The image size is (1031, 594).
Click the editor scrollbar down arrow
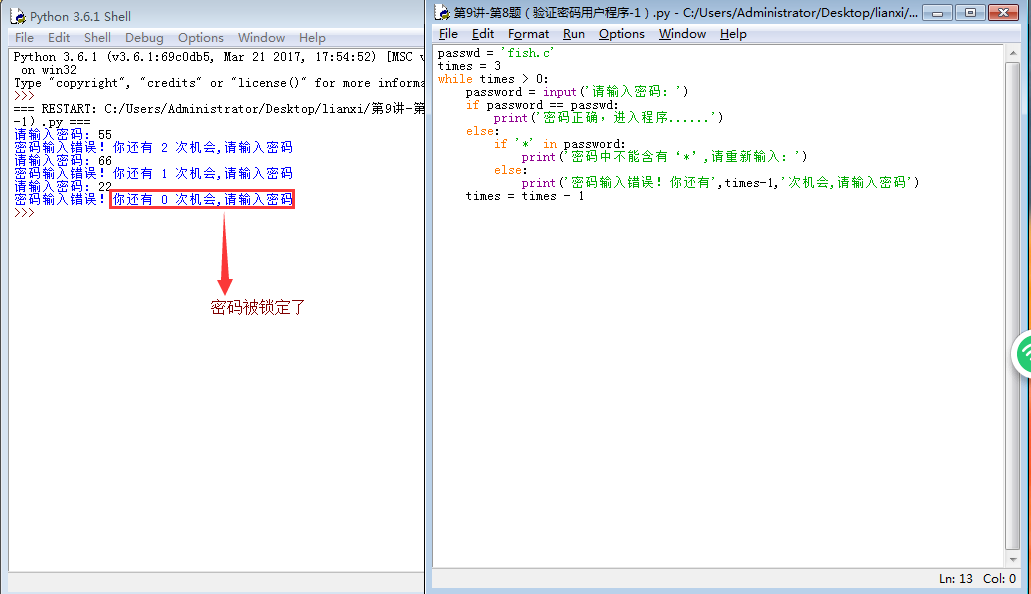[1013, 560]
